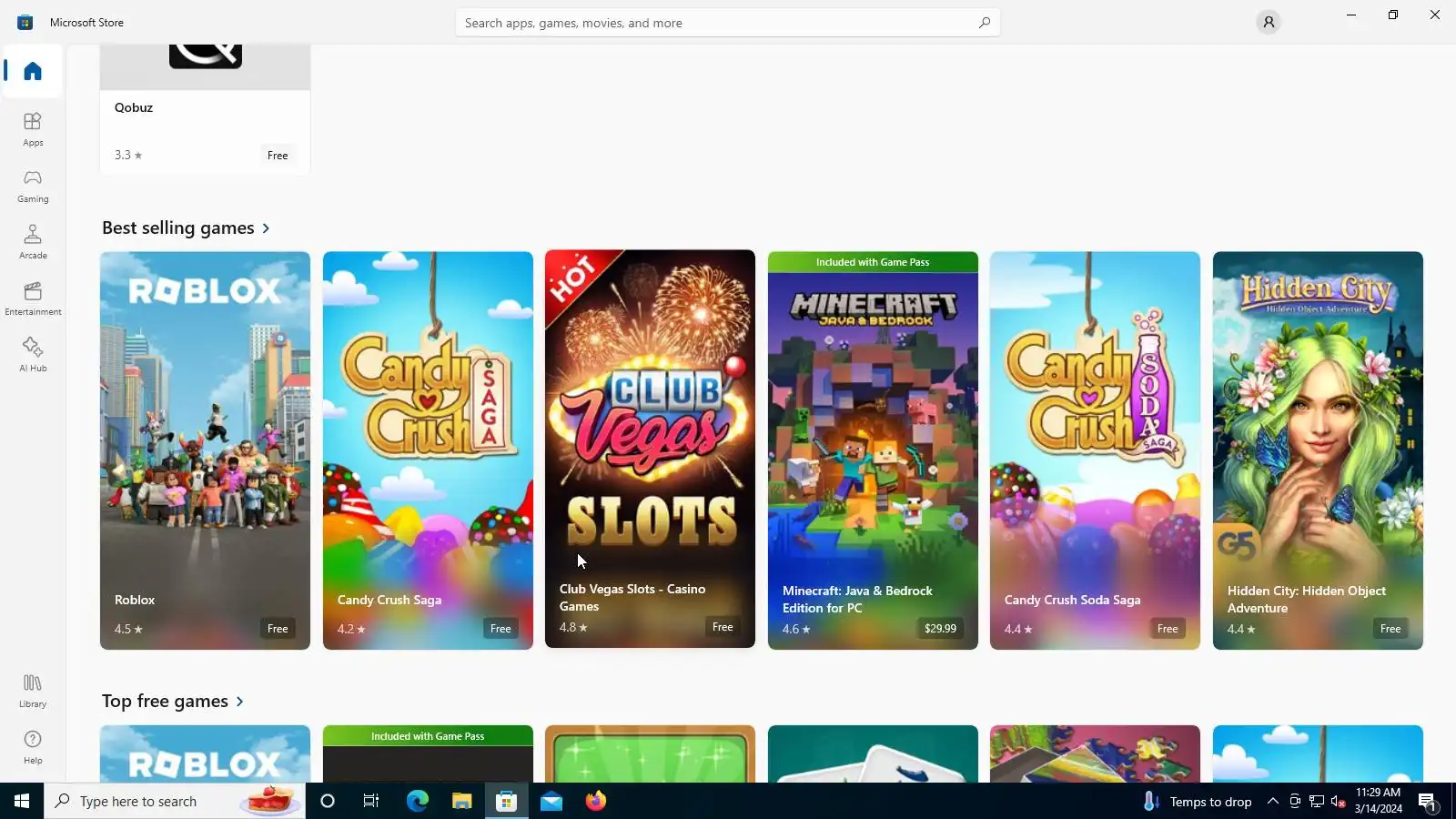Launch Microsoft Edge from taskbar

[x=417, y=801]
